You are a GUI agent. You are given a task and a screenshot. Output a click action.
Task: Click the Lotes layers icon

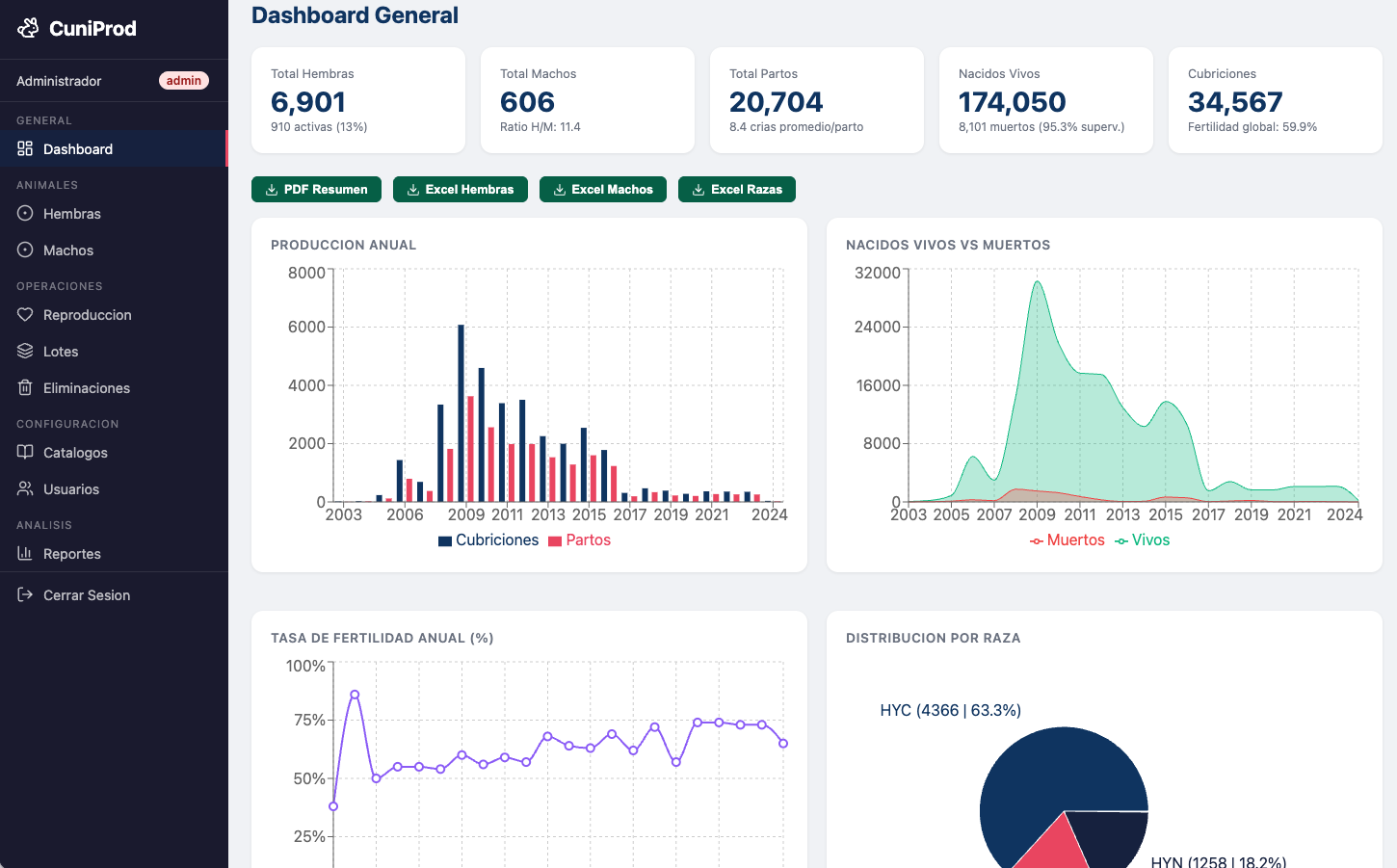pos(25,351)
